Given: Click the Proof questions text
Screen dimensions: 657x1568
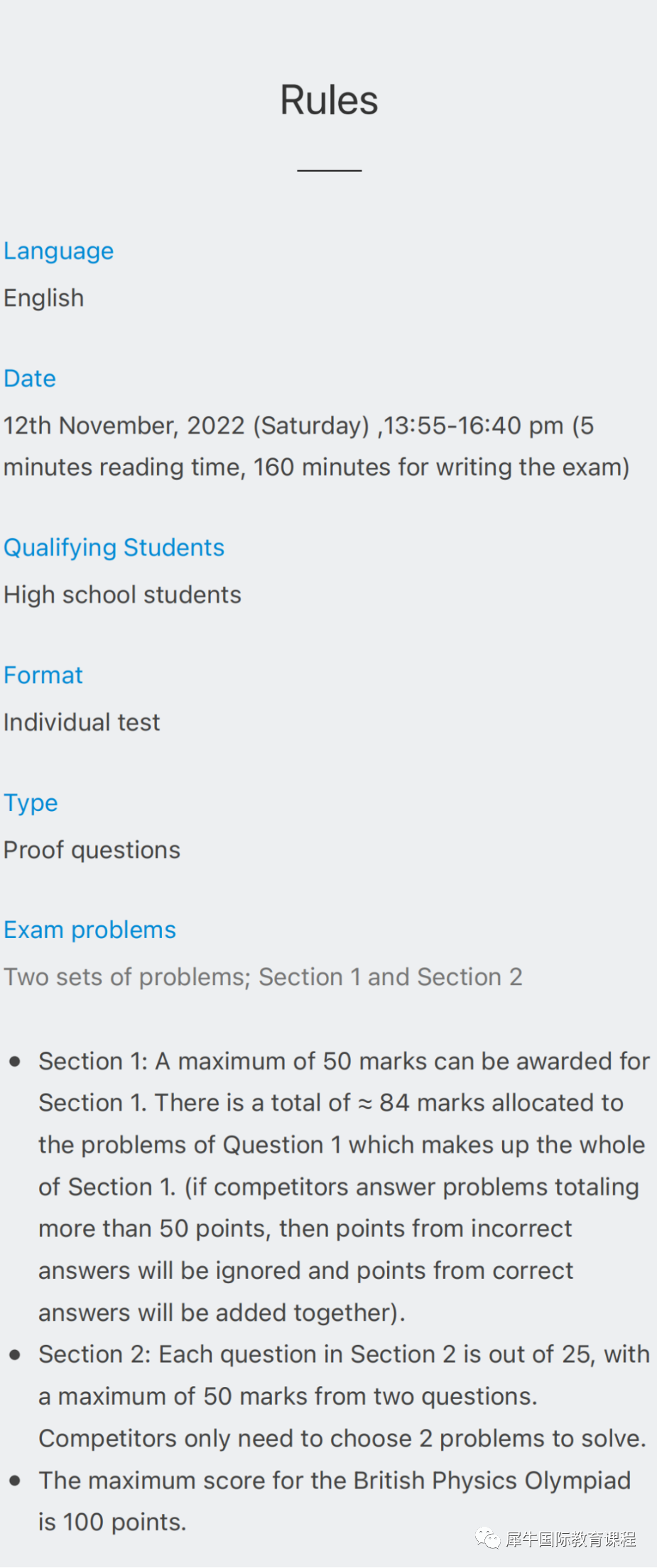Looking at the screenshot, I should [x=92, y=850].
